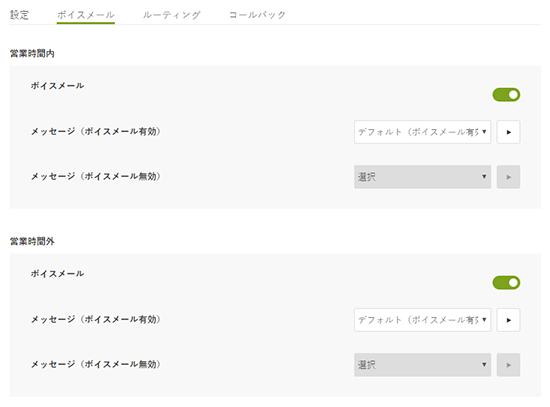Play the after-hours voicemail-disabled message
Screen dimensions: 550x407
[x=508, y=365]
